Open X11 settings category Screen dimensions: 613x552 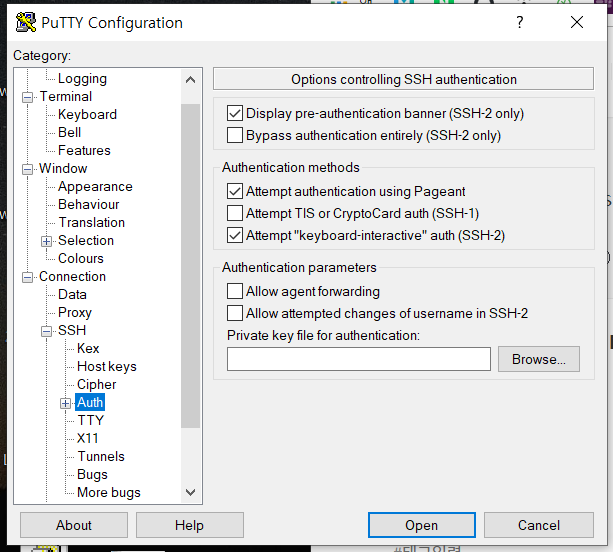click(88, 438)
